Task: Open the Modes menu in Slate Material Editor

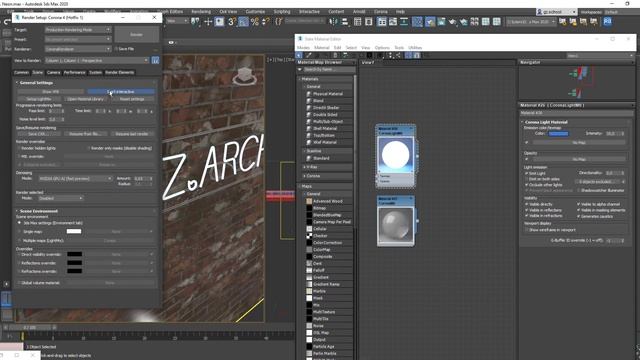Action: pyautogui.click(x=303, y=48)
